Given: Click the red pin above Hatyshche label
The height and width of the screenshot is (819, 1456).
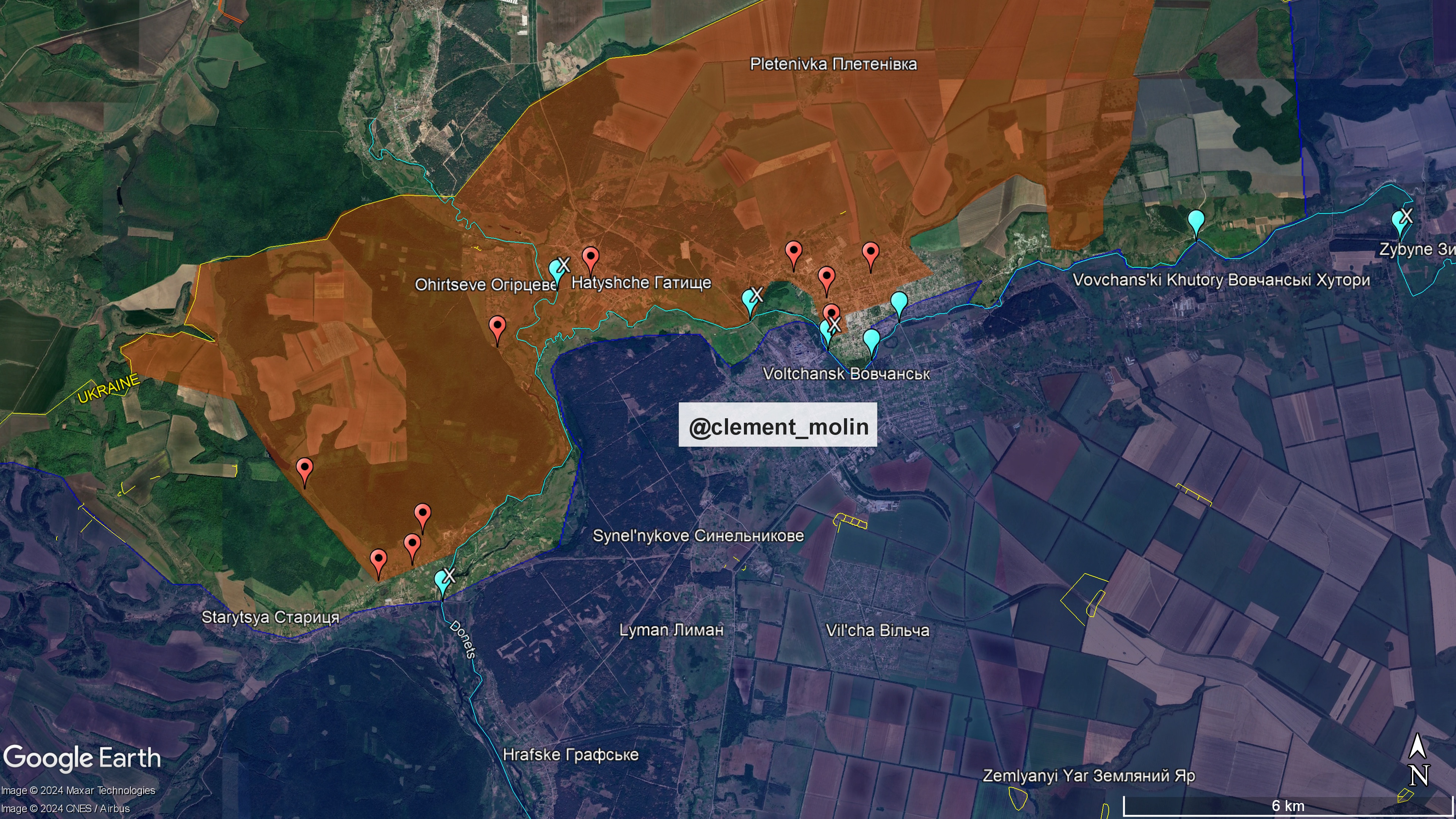Looking at the screenshot, I should click(x=591, y=258).
